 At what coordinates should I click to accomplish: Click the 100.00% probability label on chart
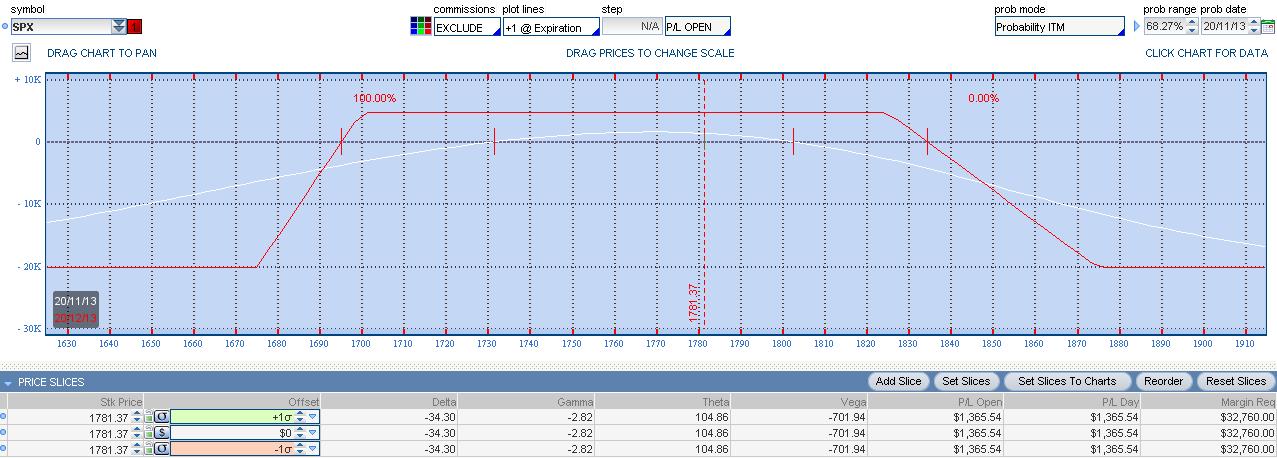tap(374, 98)
